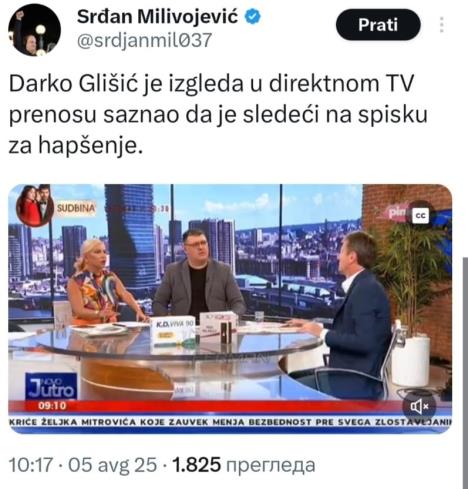Click the scrolling news ticker text

(230, 422)
